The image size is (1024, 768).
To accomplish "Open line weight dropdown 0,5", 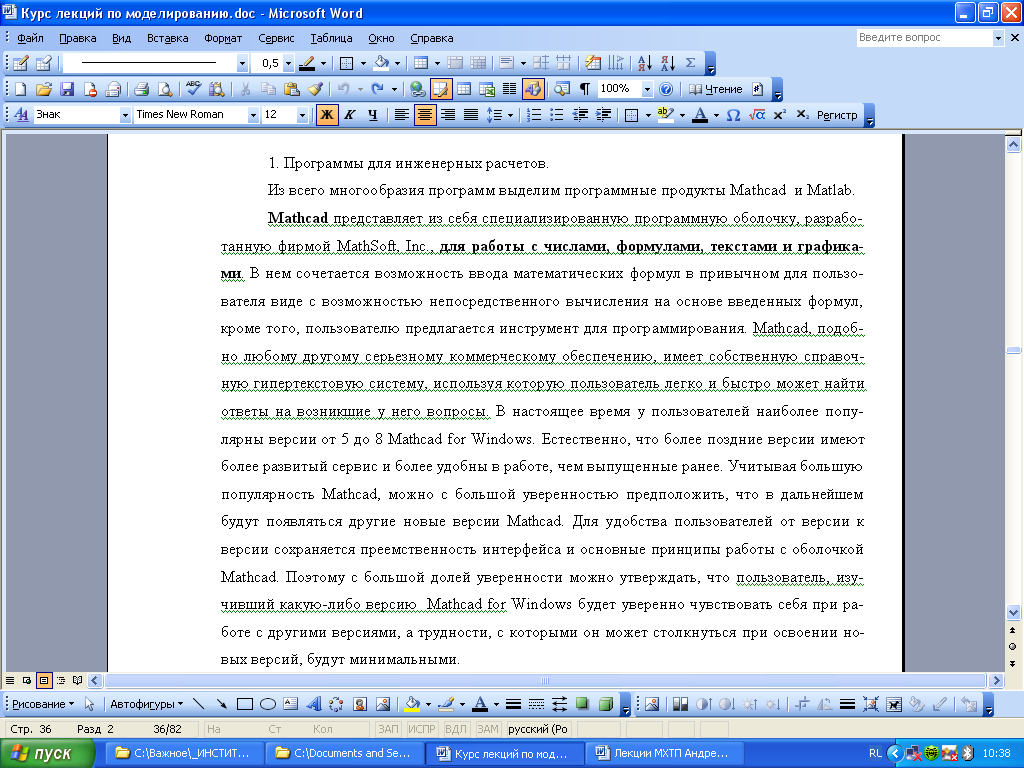I will point(288,63).
